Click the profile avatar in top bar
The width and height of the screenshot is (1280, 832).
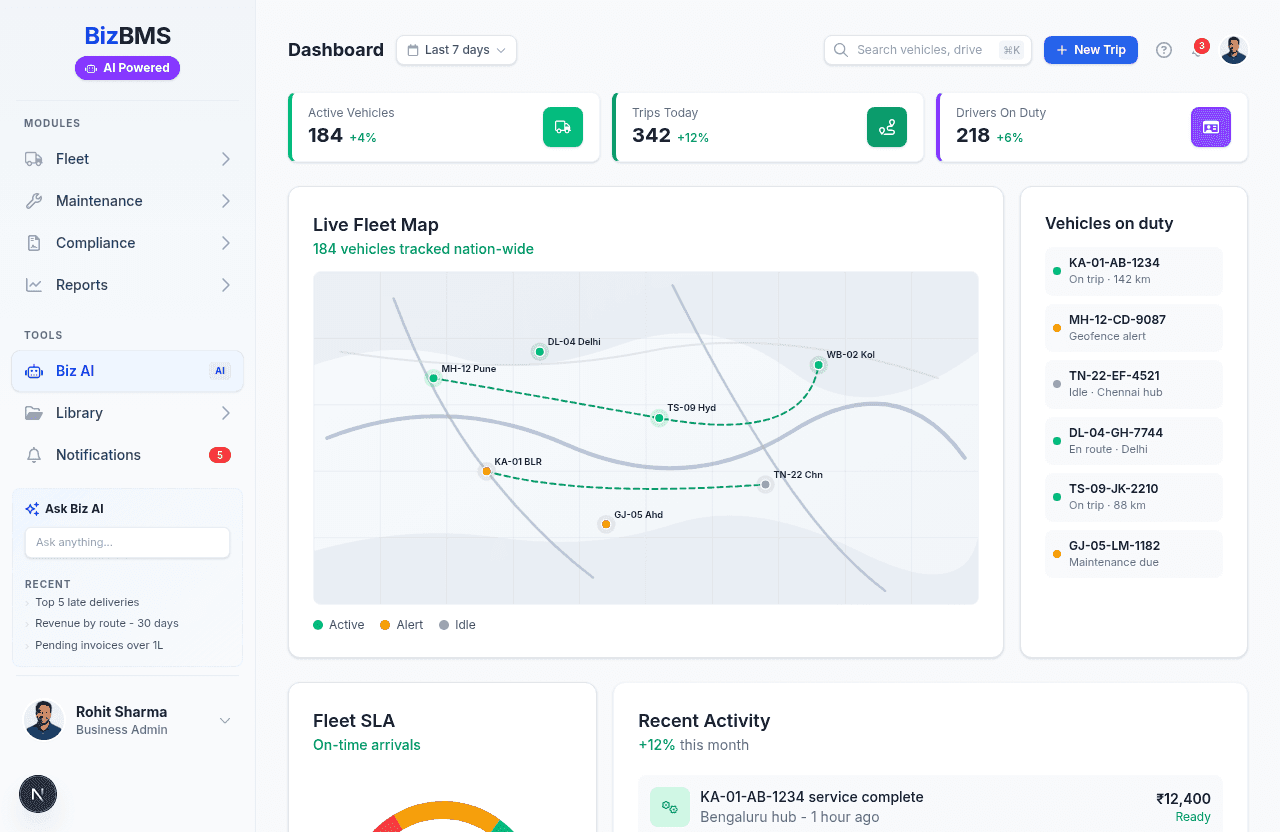[x=1233, y=50]
